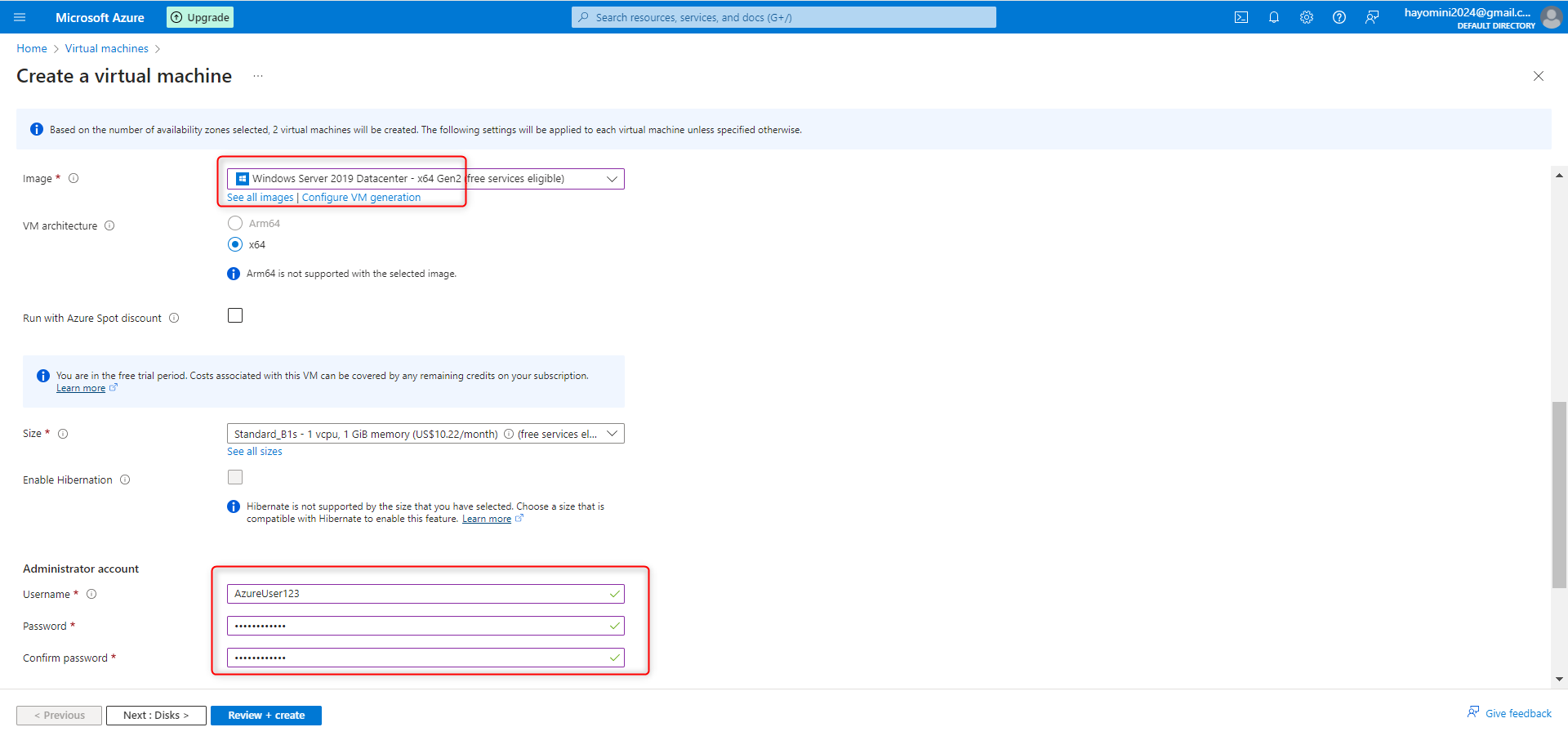This screenshot has width=1568, height=745.
Task: Click Review + create button
Action: pos(266,716)
